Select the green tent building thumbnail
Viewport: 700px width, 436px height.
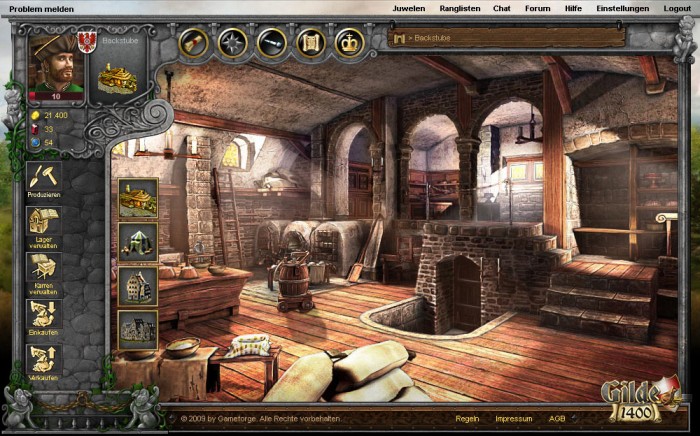click(138, 242)
